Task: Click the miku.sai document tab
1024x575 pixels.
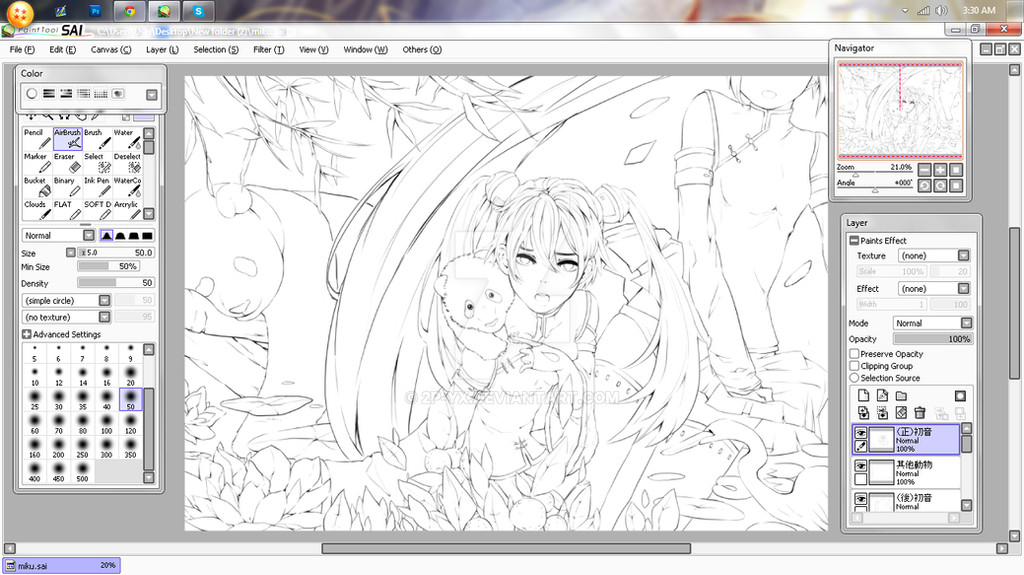Action: click(x=61, y=566)
